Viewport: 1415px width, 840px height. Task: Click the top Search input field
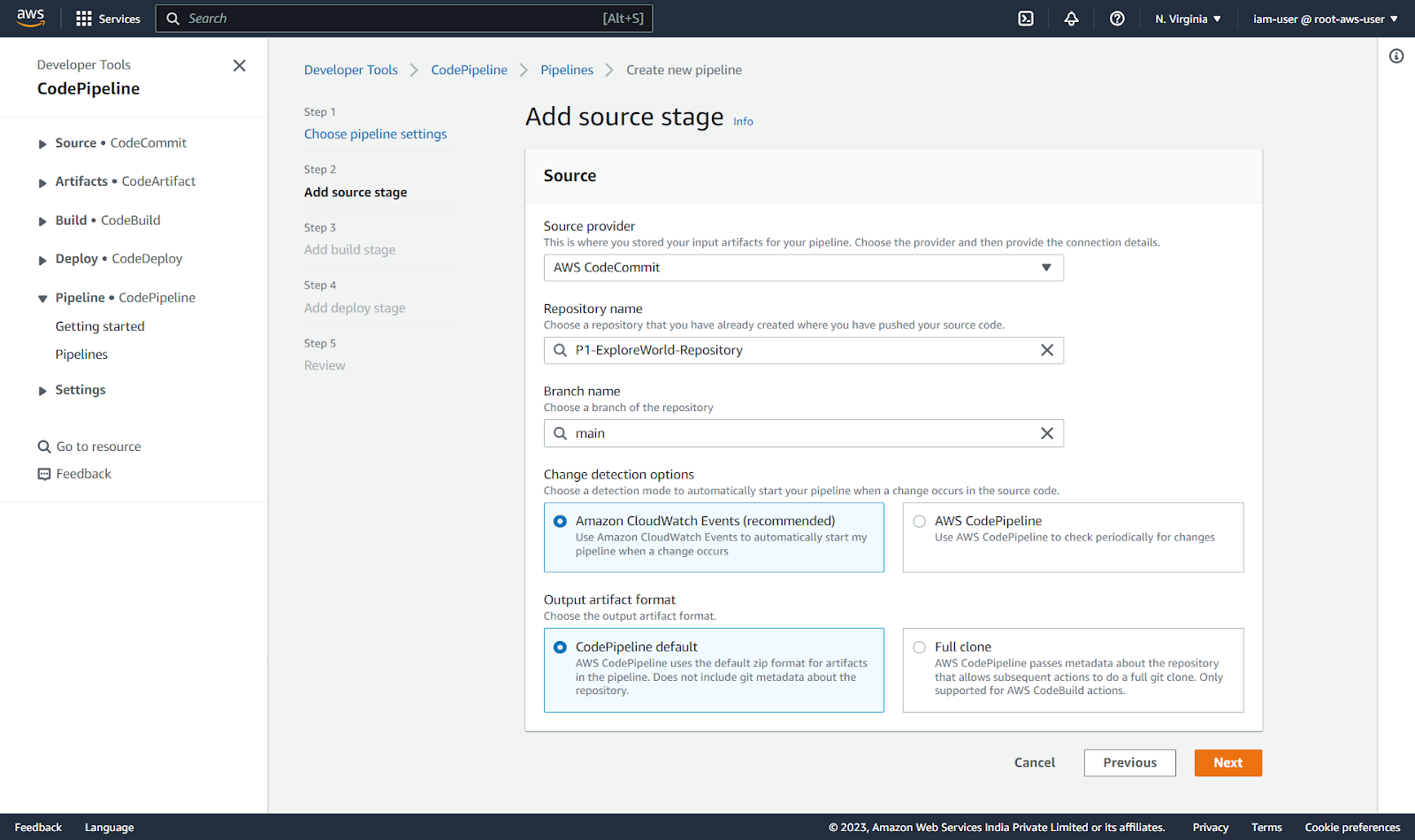[x=404, y=19]
